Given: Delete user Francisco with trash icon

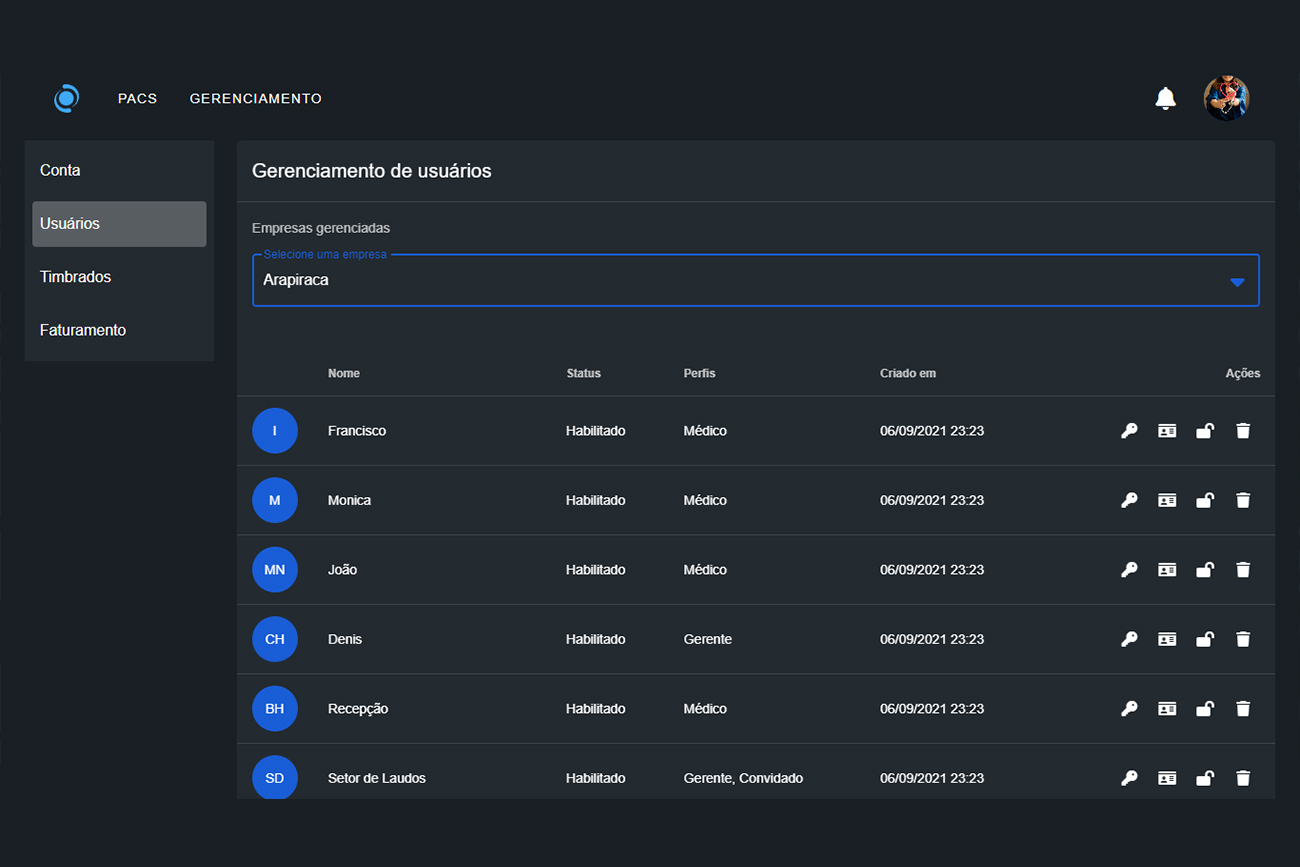Looking at the screenshot, I should pos(1243,431).
